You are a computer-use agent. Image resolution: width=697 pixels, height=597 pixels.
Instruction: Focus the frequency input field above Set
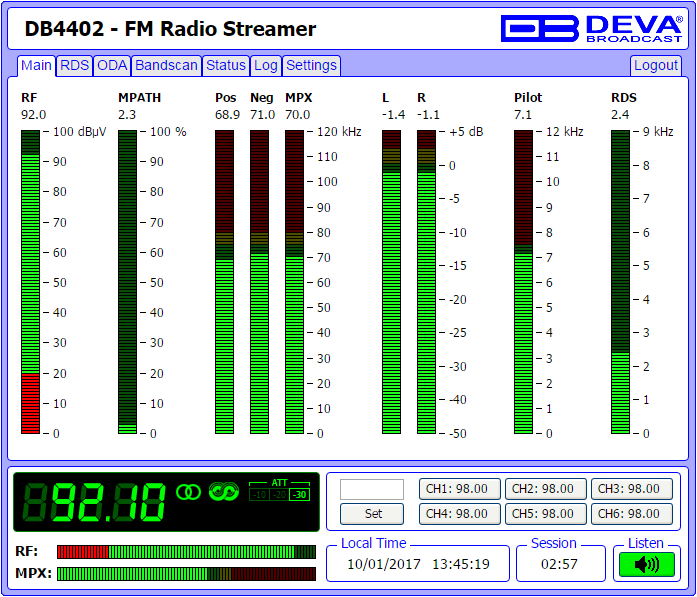click(x=372, y=489)
